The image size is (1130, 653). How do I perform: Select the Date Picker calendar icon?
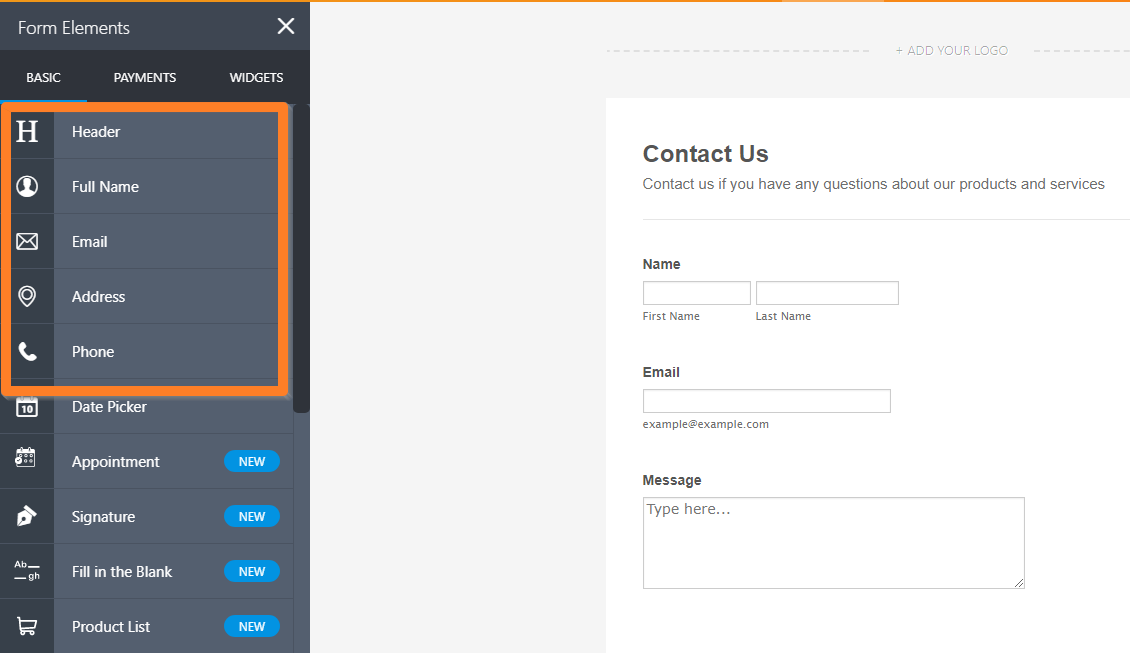click(x=27, y=407)
